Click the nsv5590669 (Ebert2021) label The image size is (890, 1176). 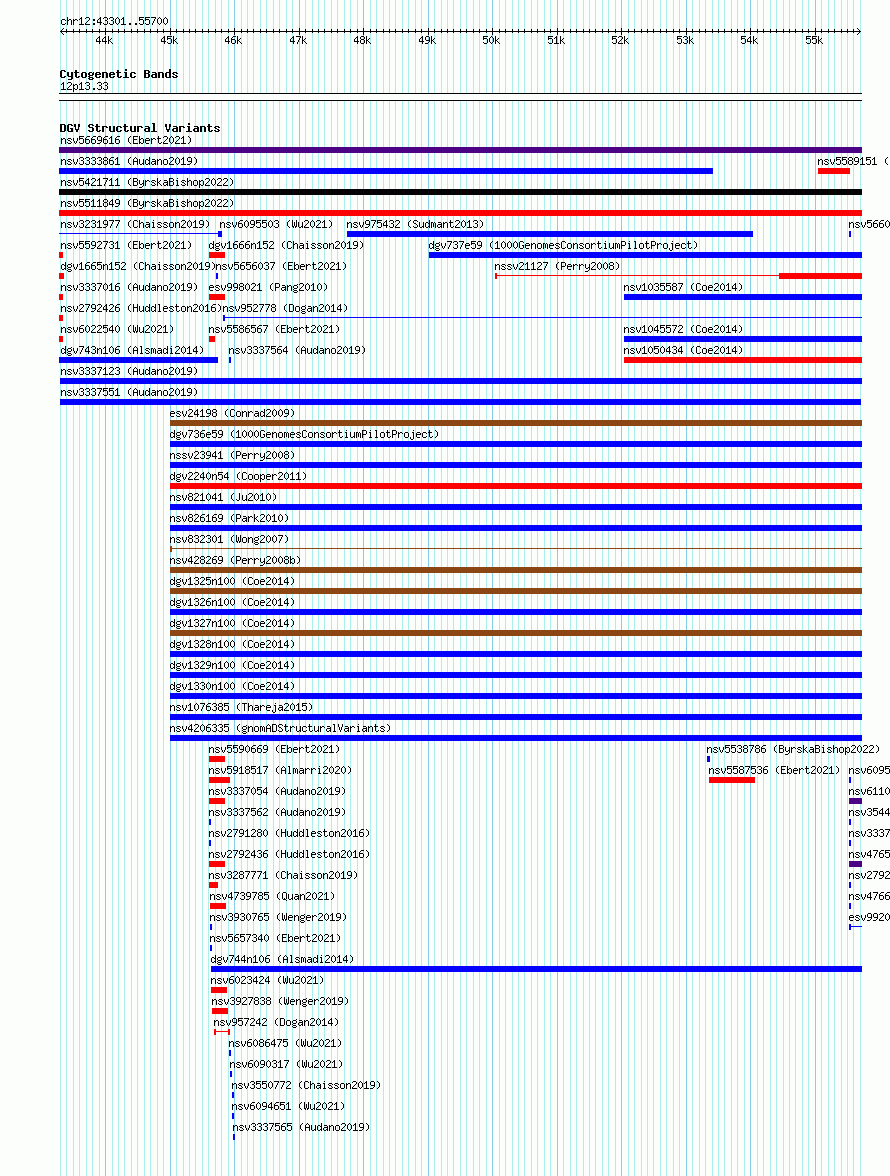tap(274, 749)
